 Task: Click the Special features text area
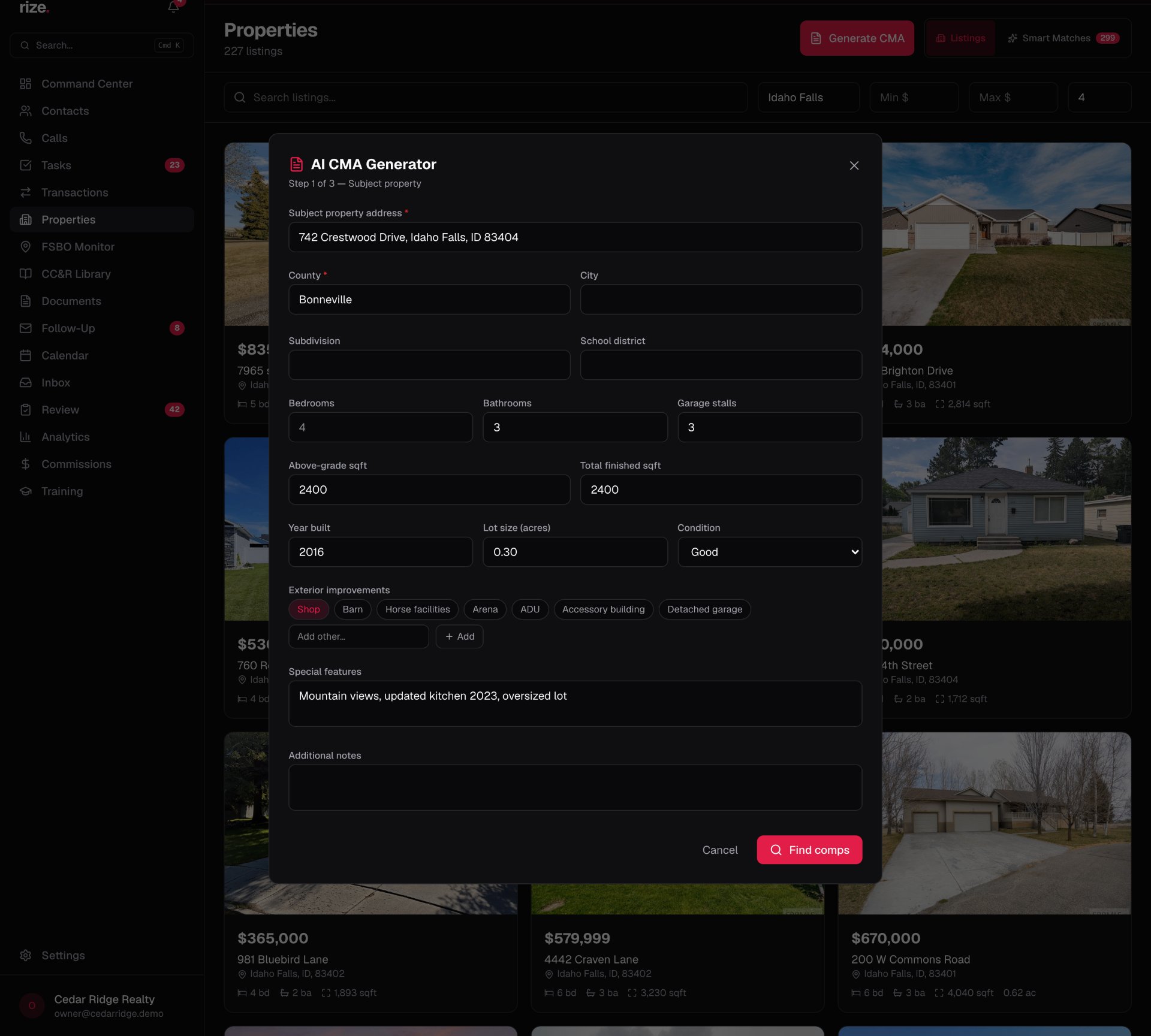click(x=575, y=703)
